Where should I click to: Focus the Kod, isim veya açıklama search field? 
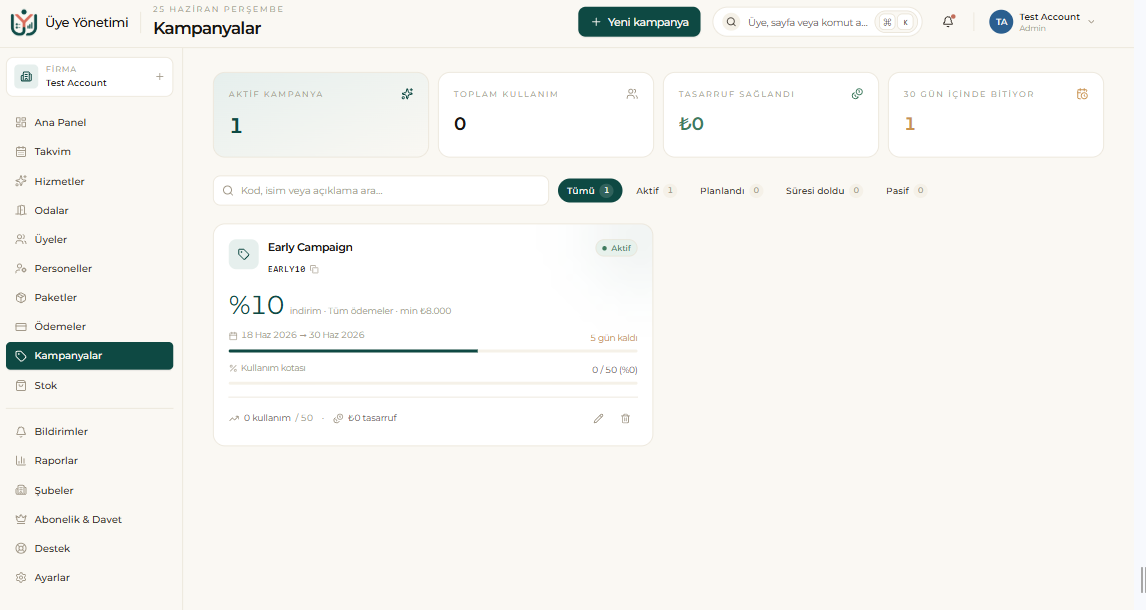point(381,191)
